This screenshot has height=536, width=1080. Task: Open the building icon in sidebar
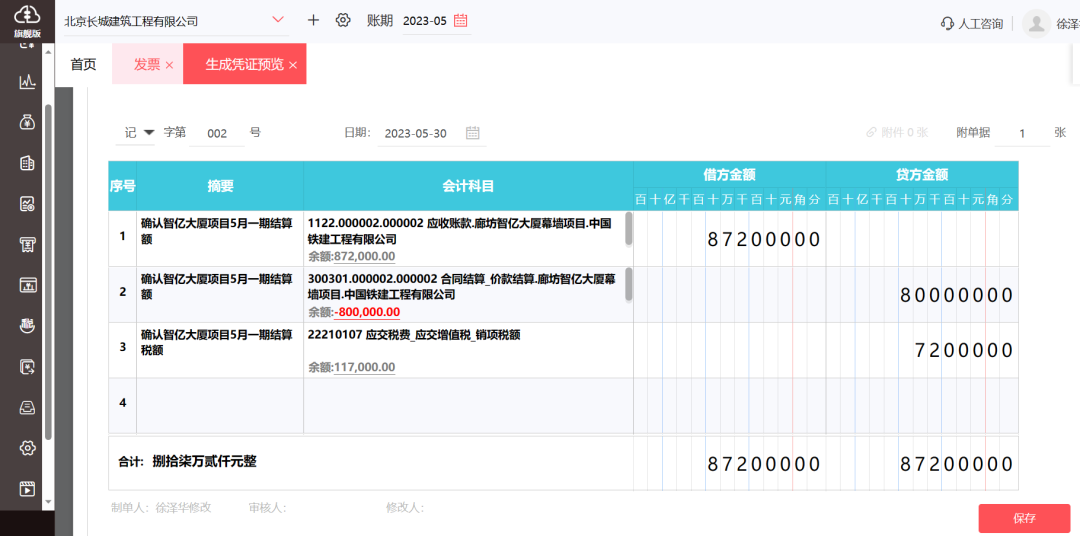click(27, 163)
